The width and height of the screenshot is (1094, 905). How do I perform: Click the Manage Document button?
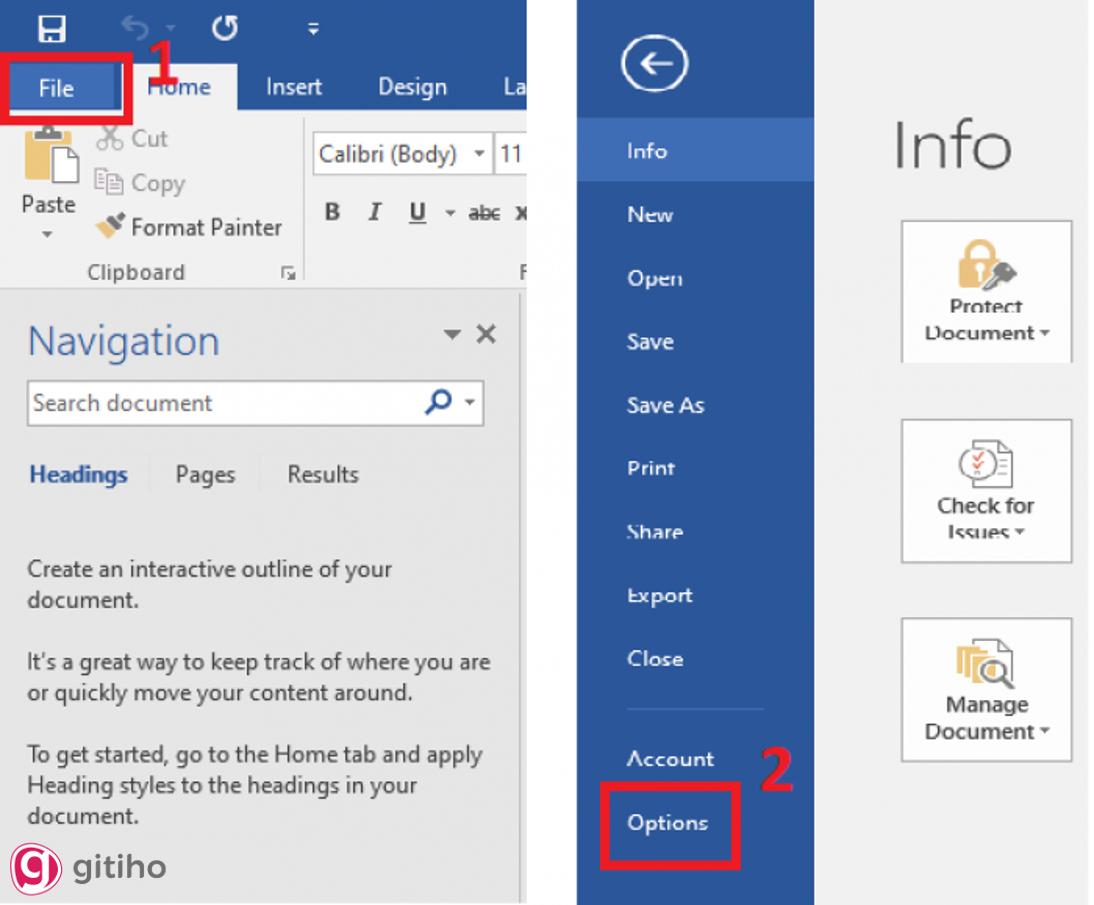987,689
